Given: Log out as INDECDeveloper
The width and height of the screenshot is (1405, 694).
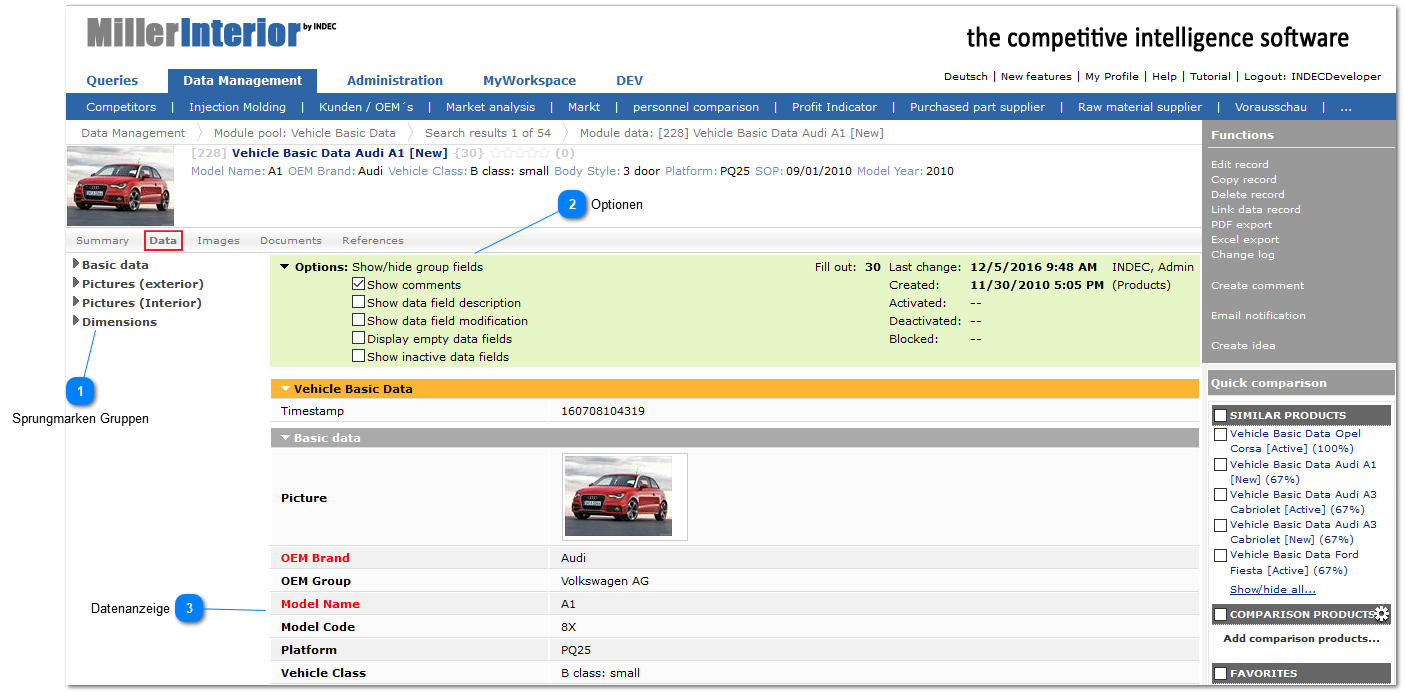Looking at the screenshot, I should (1312, 76).
